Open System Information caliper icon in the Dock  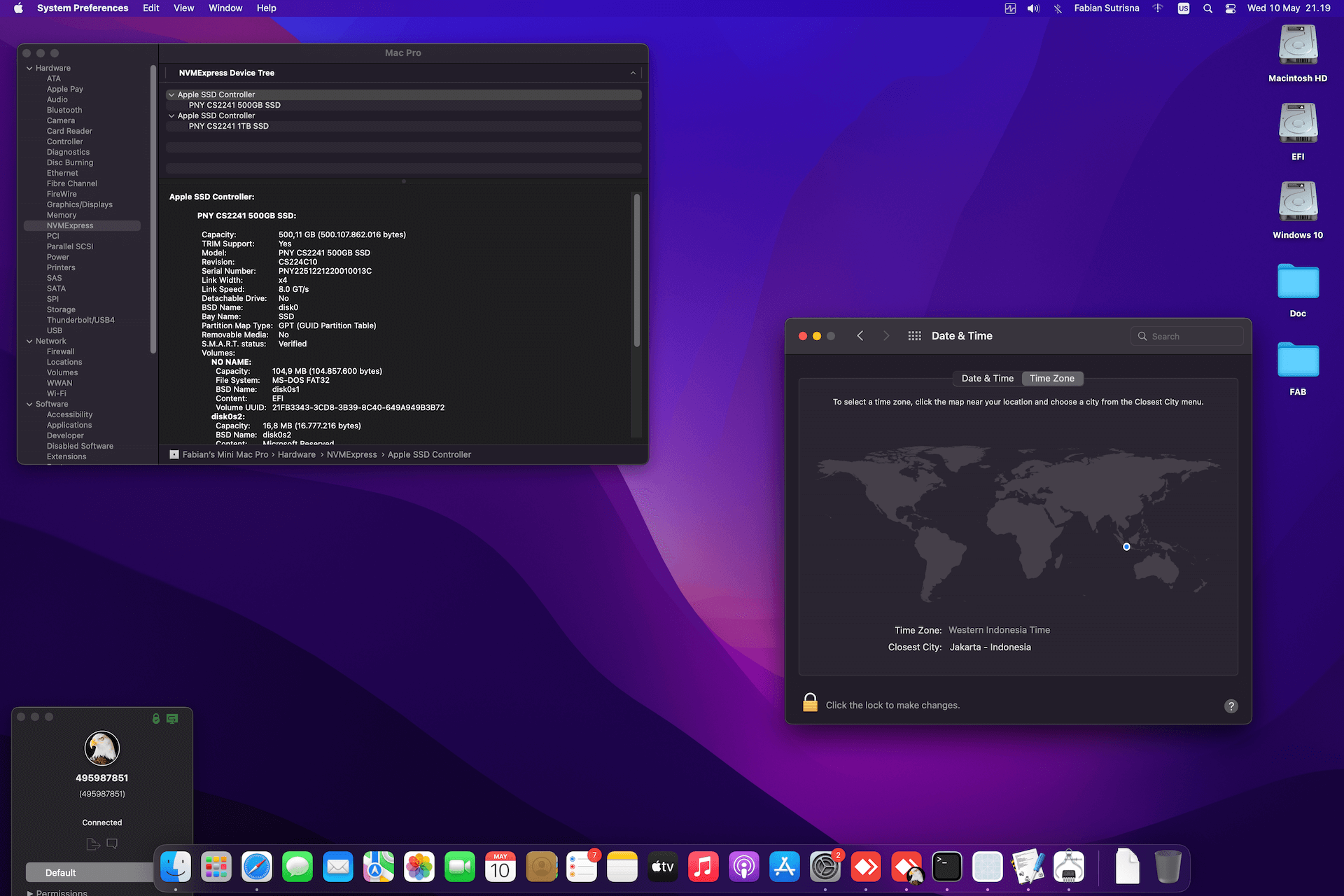(1069, 868)
